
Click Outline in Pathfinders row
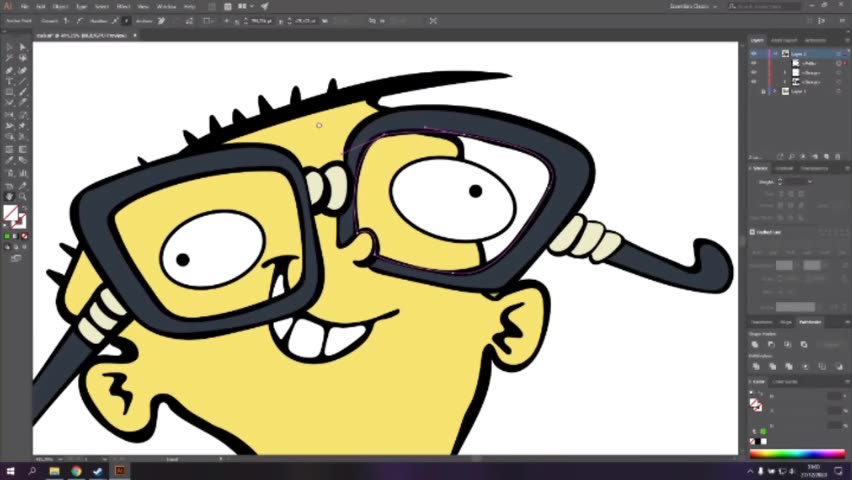click(822, 366)
